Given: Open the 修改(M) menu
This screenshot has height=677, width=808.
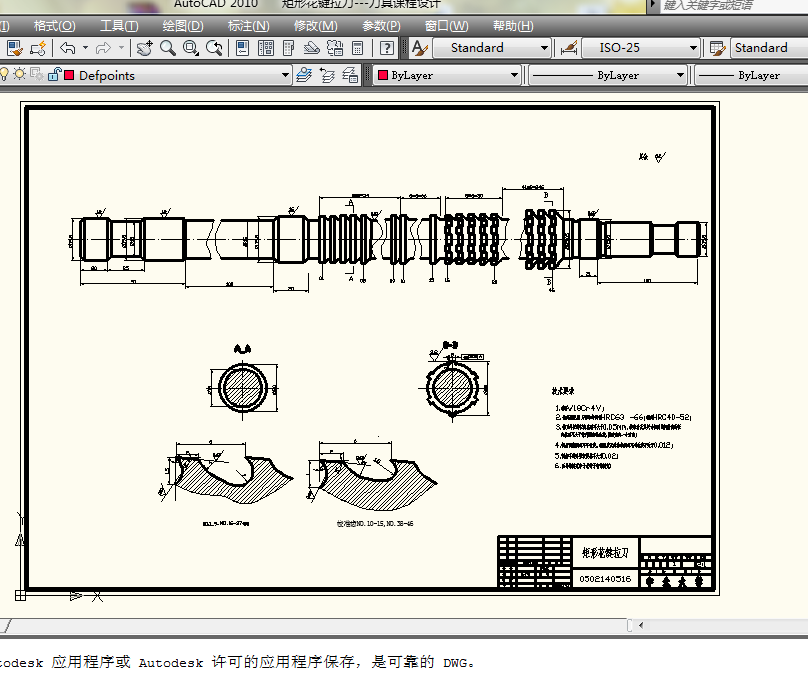Looking at the screenshot, I should tap(315, 26).
